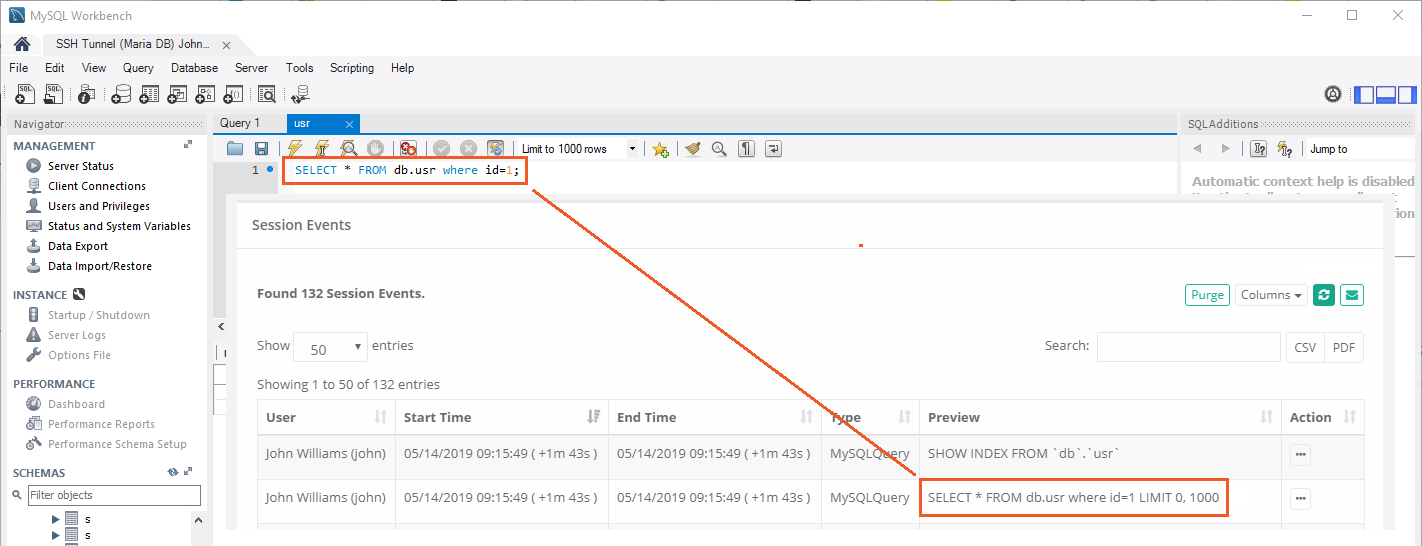Click the Explain query magnifier-lightning icon

(348, 149)
